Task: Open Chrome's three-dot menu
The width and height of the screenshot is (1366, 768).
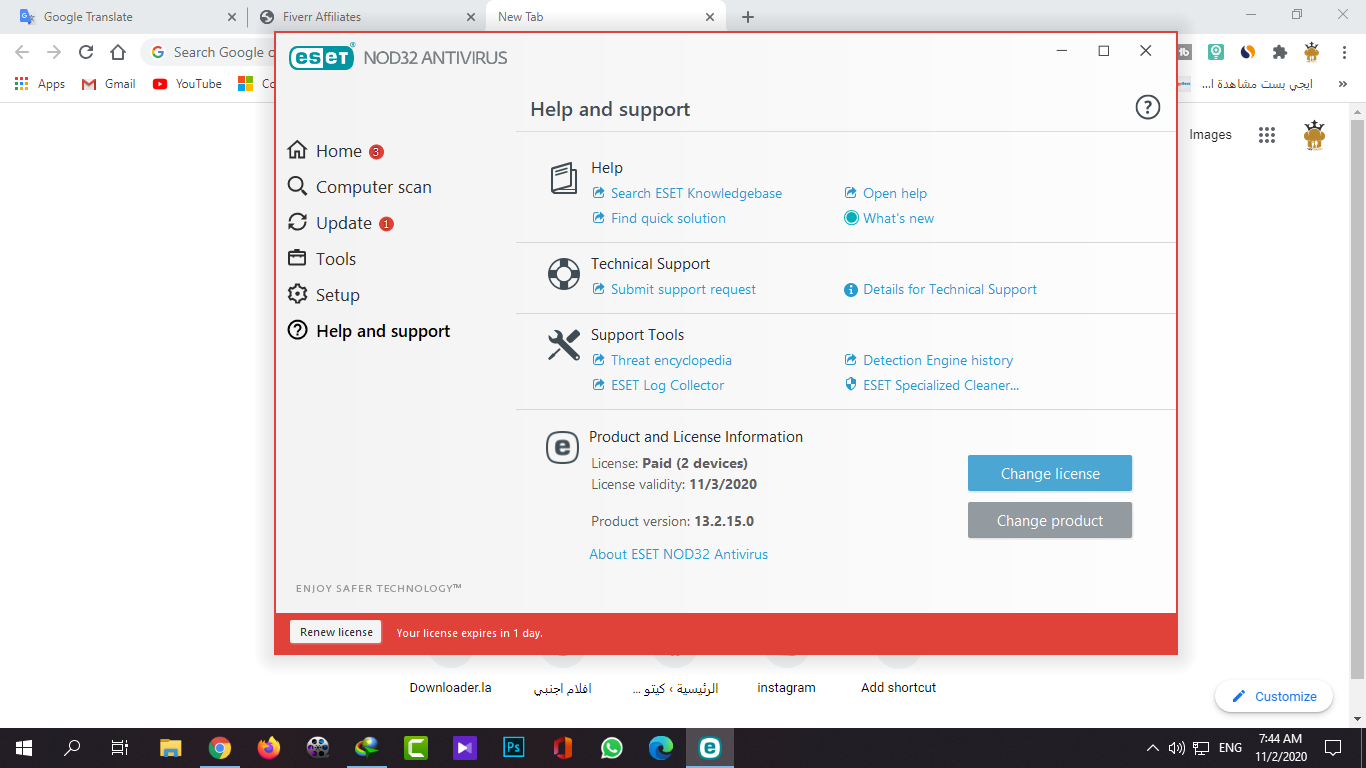Action: [x=1345, y=52]
